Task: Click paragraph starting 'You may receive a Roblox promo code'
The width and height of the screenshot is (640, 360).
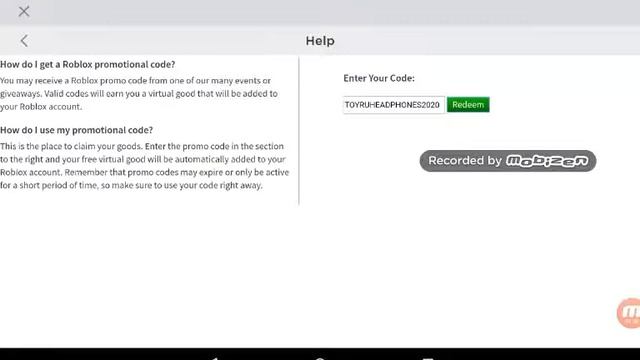Action: [x=139, y=93]
